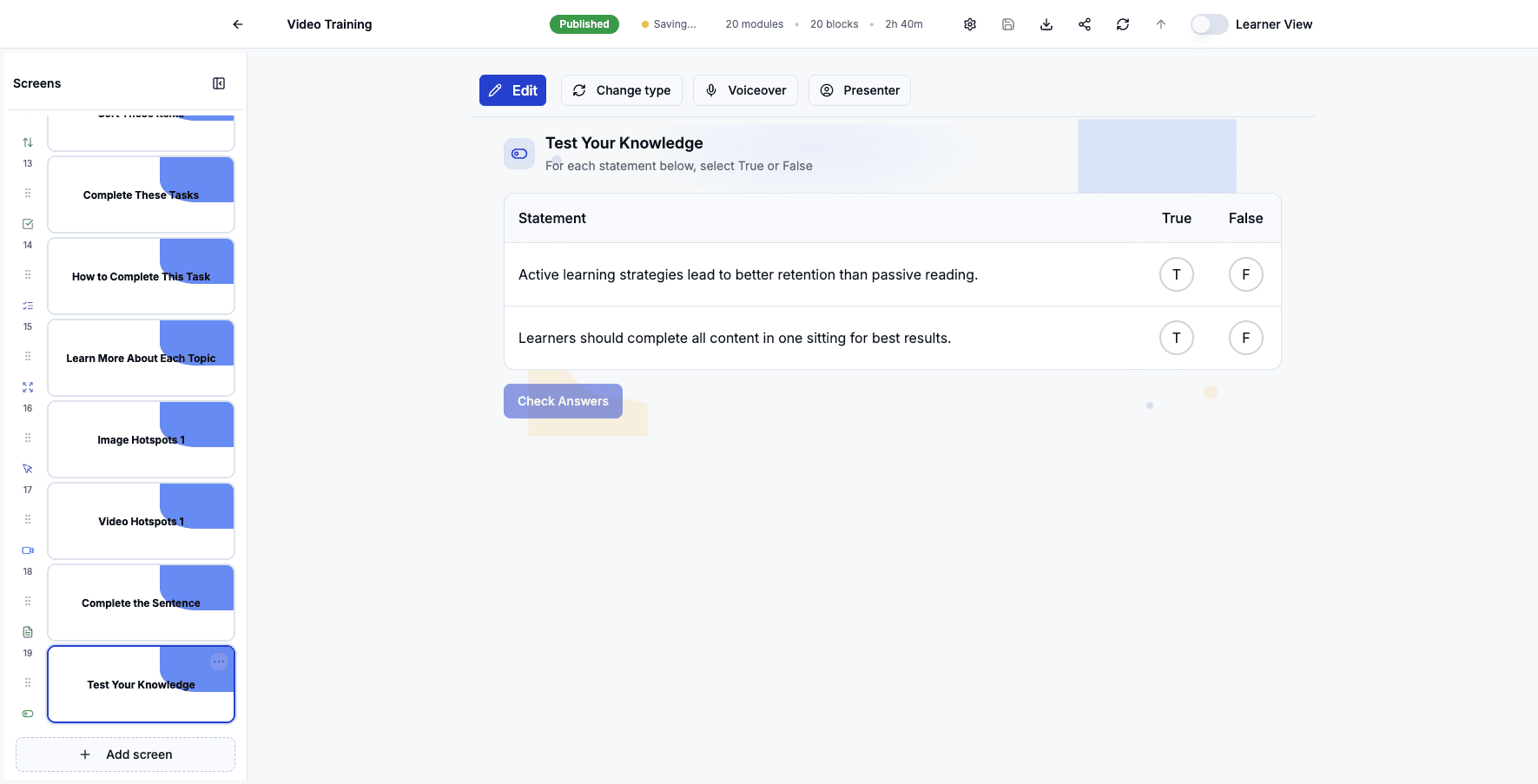Click the toggle icon beside Test Your Knowledge screen

point(27,713)
